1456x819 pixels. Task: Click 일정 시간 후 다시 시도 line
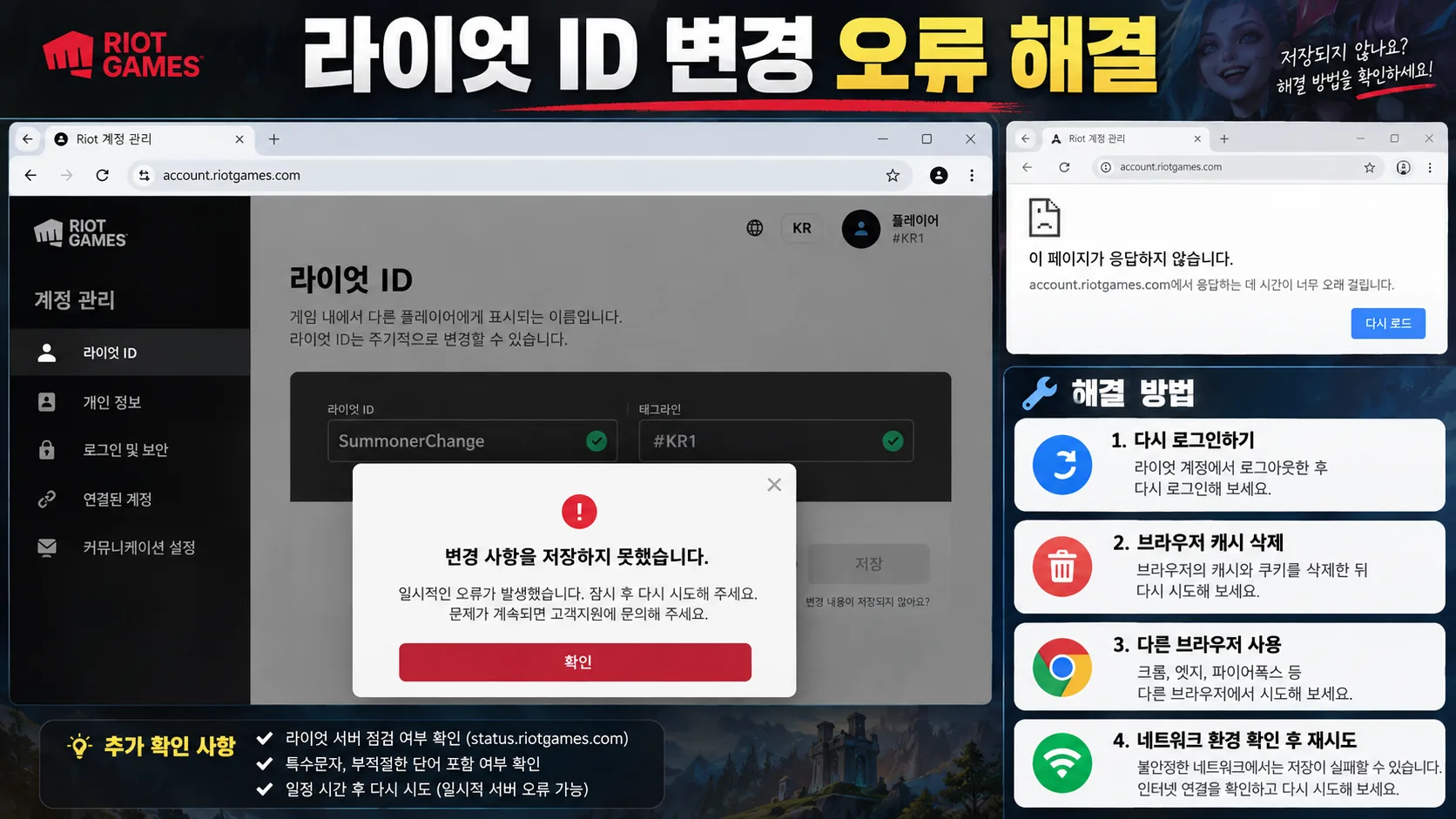coord(436,789)
